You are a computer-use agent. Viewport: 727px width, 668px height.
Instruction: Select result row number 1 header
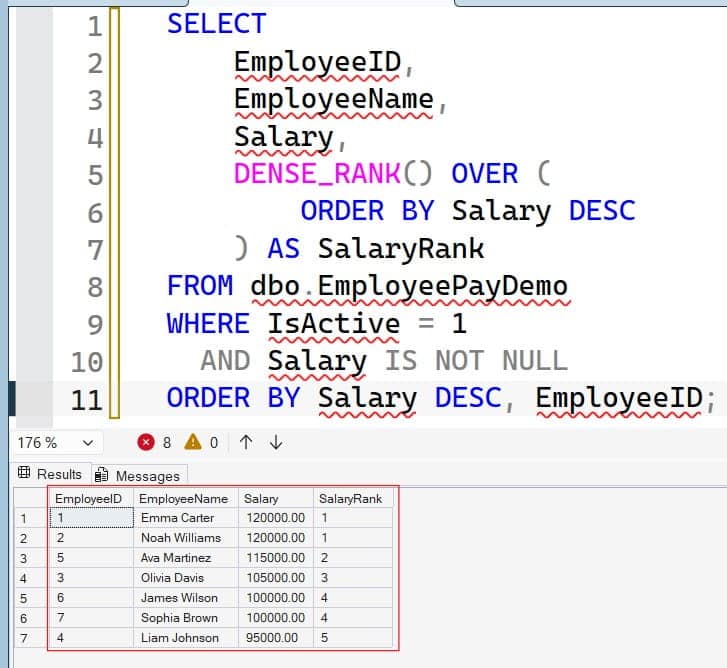(32, 518)
